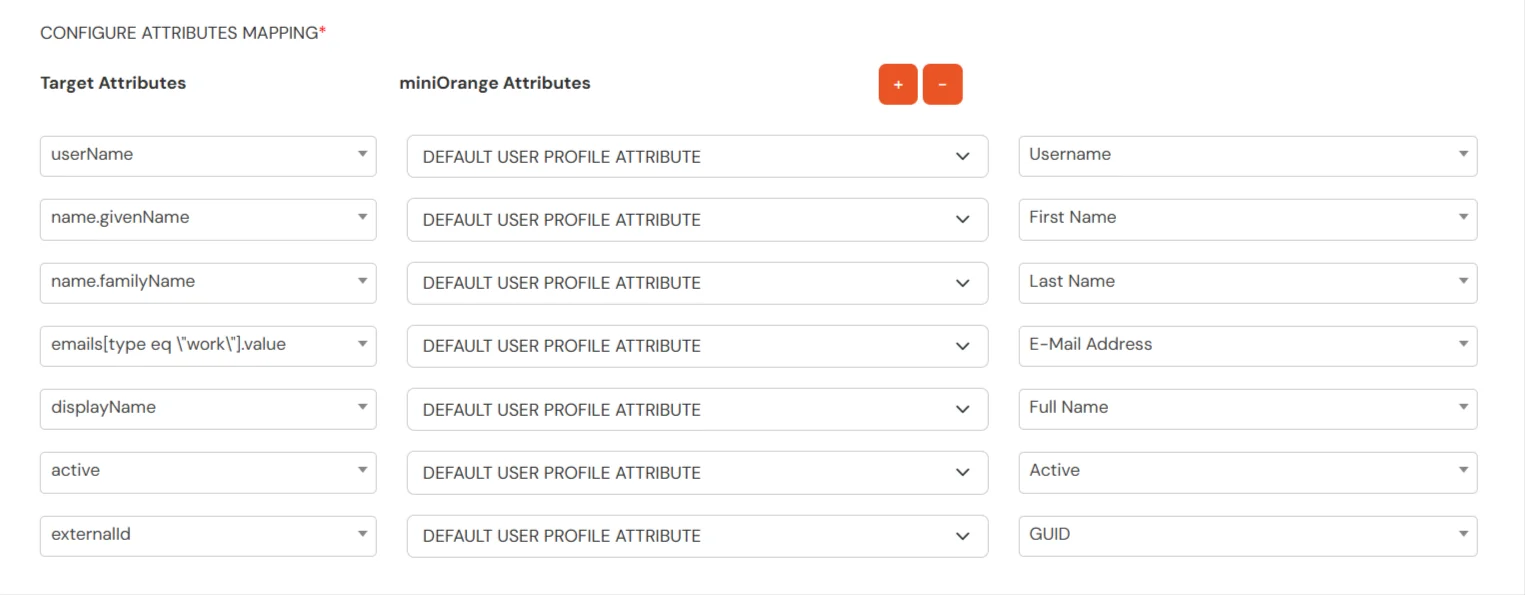This screenshot has width=1525, height=595.
Task: Expand the displayName target attribute dropdown
Action: tap(208, 409)
